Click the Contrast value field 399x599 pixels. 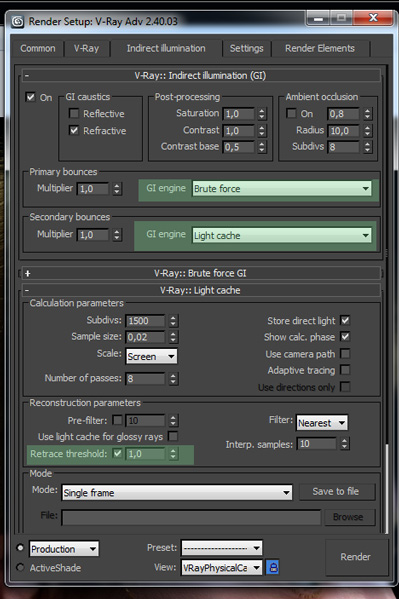coord(239,131)
